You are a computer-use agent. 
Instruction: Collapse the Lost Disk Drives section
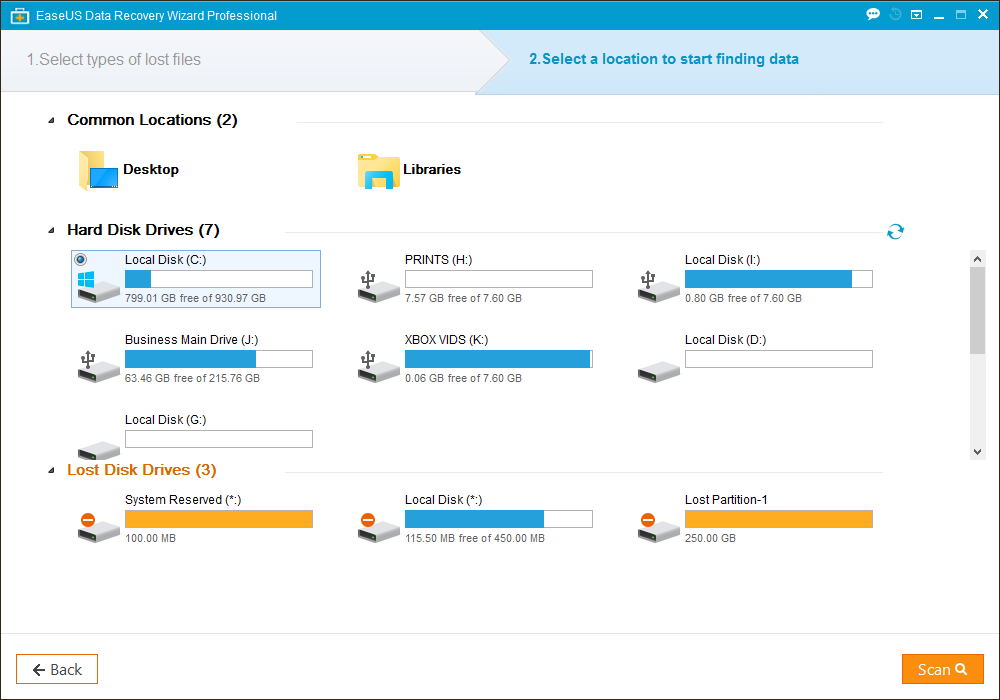coord(50,469)
